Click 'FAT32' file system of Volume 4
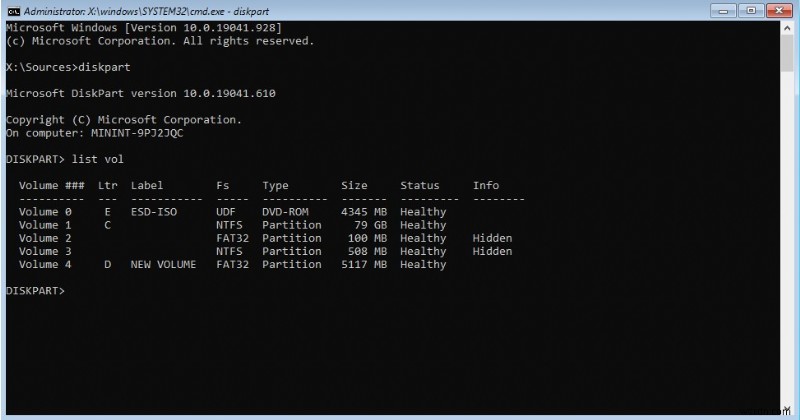Screen dimensions: 800x420 [233, 264]
